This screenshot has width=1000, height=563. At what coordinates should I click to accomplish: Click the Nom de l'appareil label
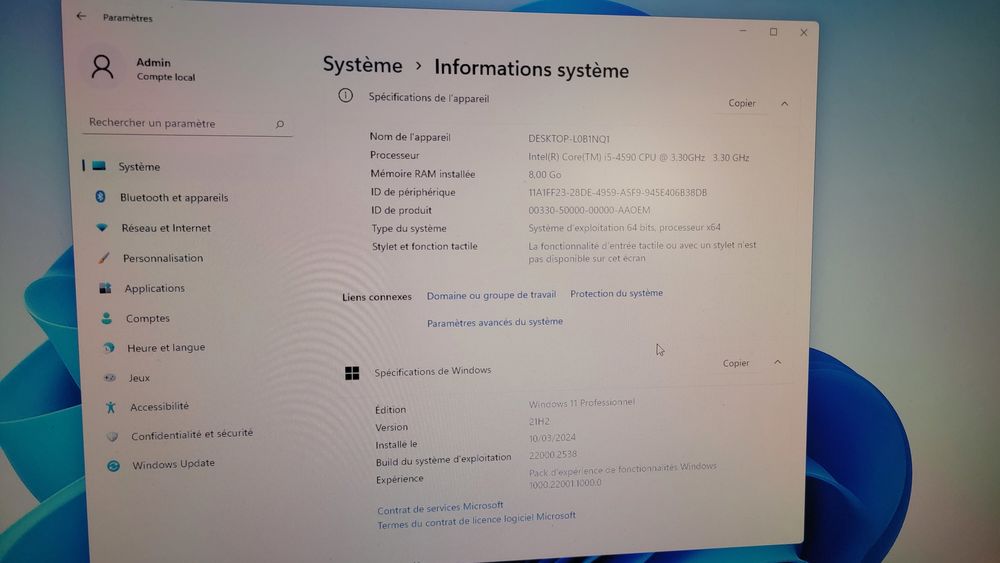point(410,137)
